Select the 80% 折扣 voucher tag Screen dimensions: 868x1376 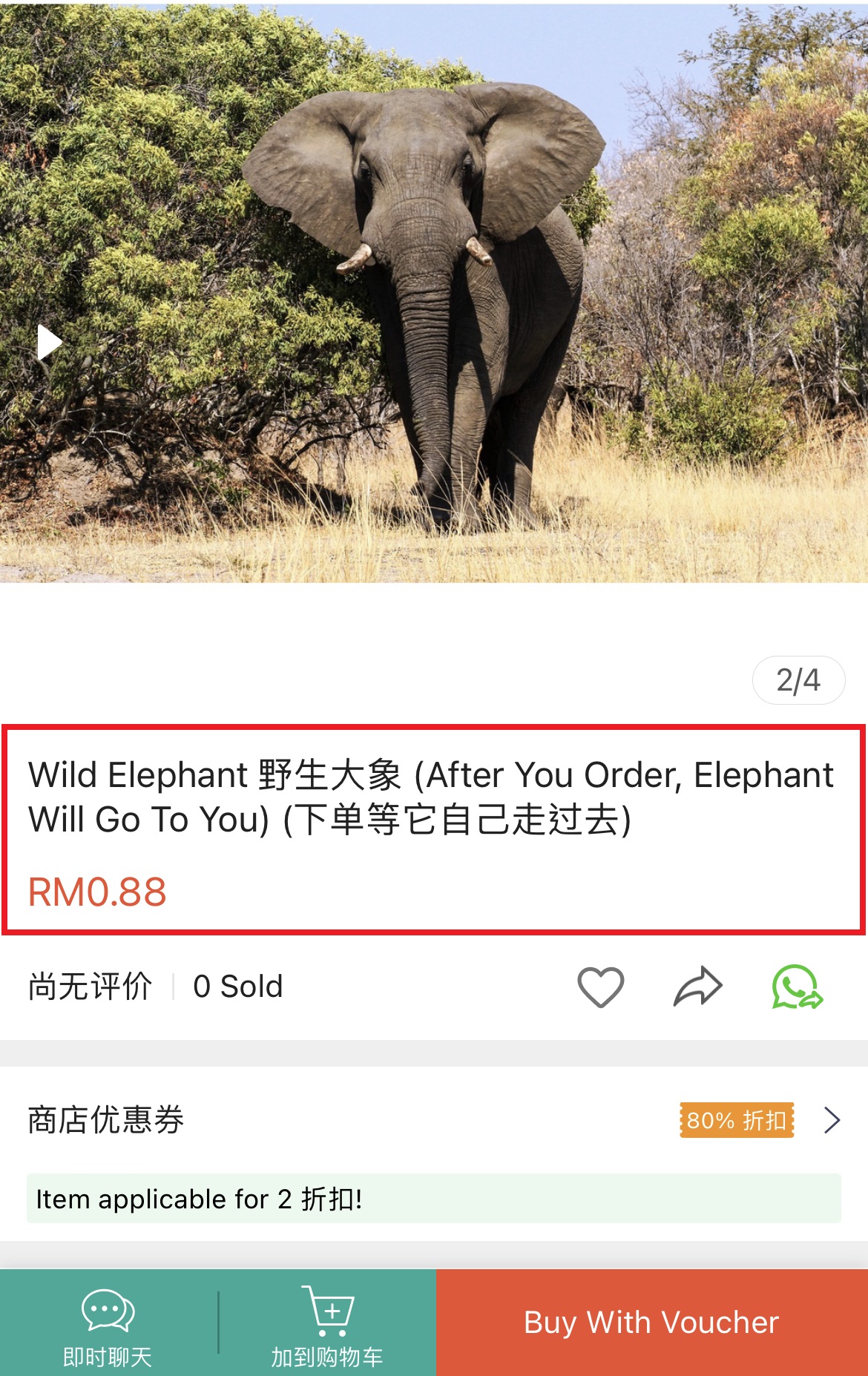[x=737, y=1120]
